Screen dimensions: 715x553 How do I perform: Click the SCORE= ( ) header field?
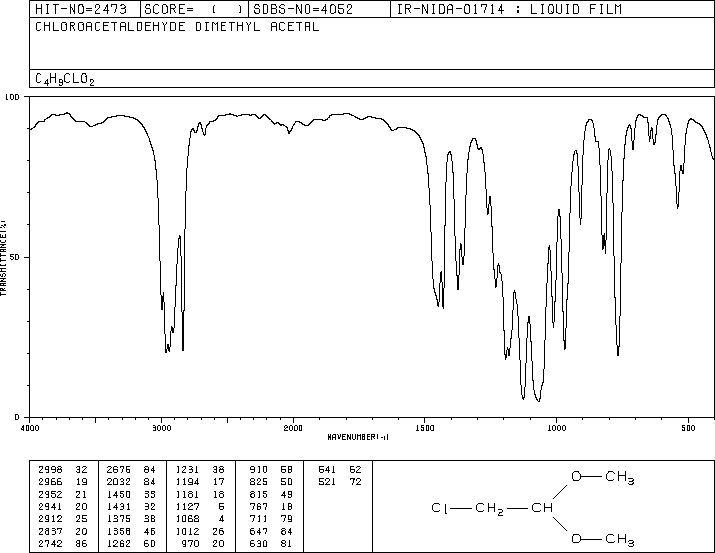pos(194,9)
